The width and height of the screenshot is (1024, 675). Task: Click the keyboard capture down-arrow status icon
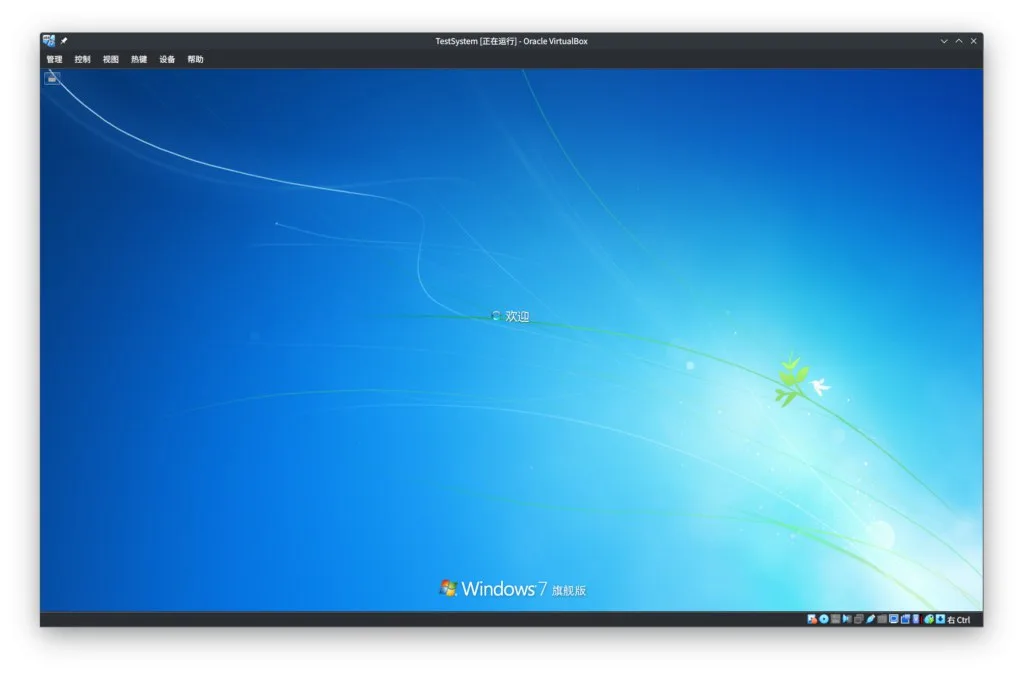click(940, 619)
